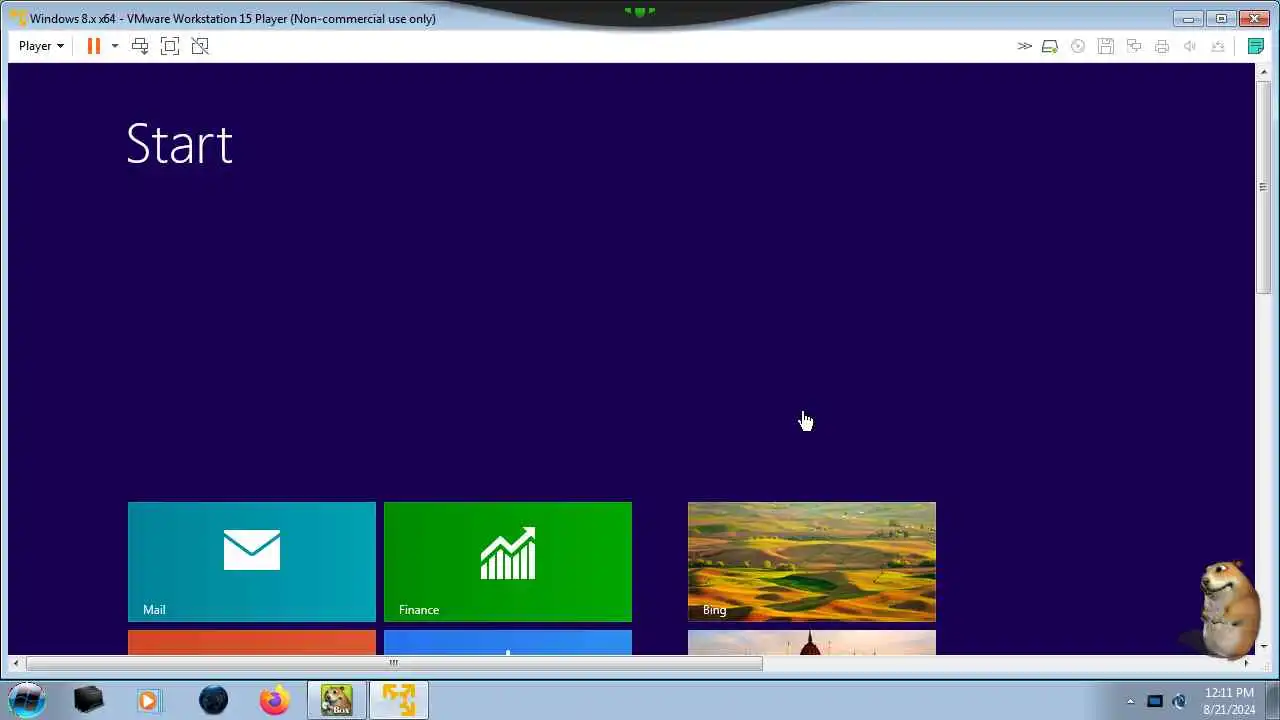
Task: Open the Player menu
Action: point(41,46)
